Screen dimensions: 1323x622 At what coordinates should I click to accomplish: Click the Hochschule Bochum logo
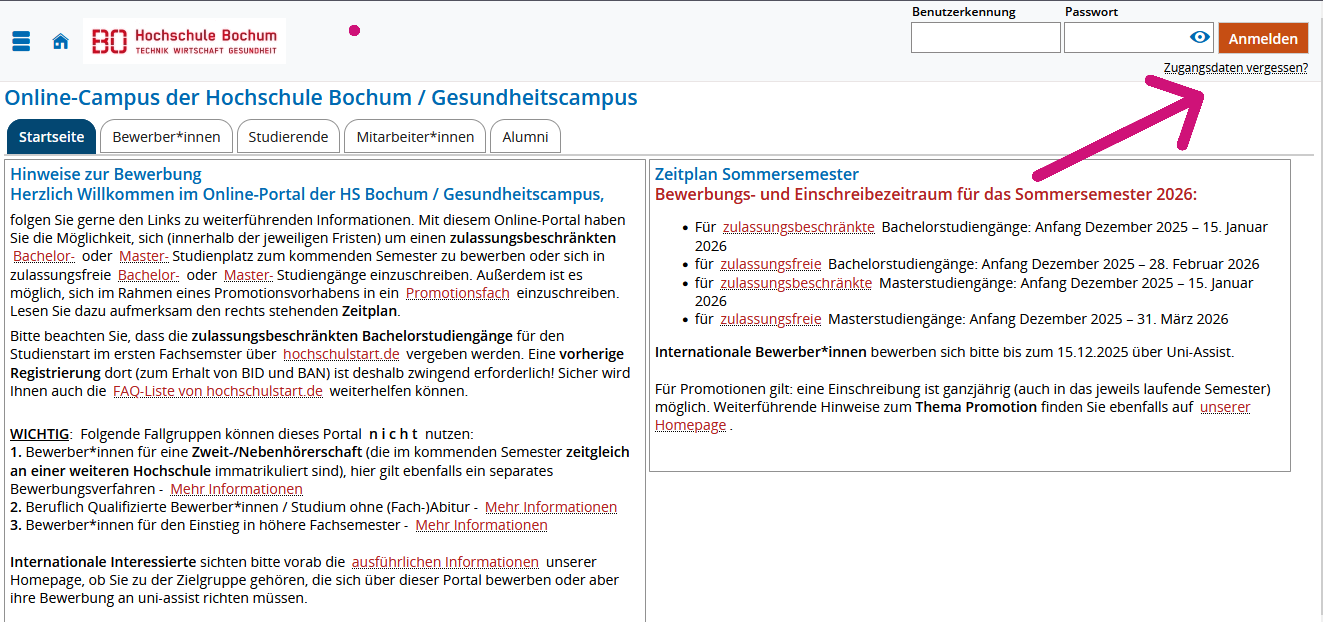[x=184, y=41]
